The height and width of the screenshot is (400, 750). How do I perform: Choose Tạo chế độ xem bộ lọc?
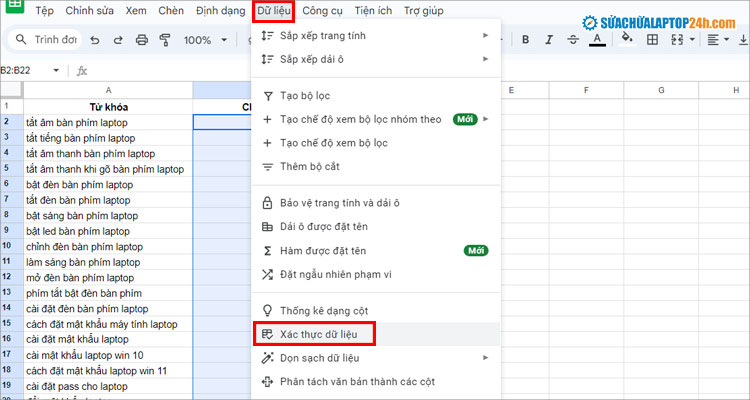[x=376, y=143]
